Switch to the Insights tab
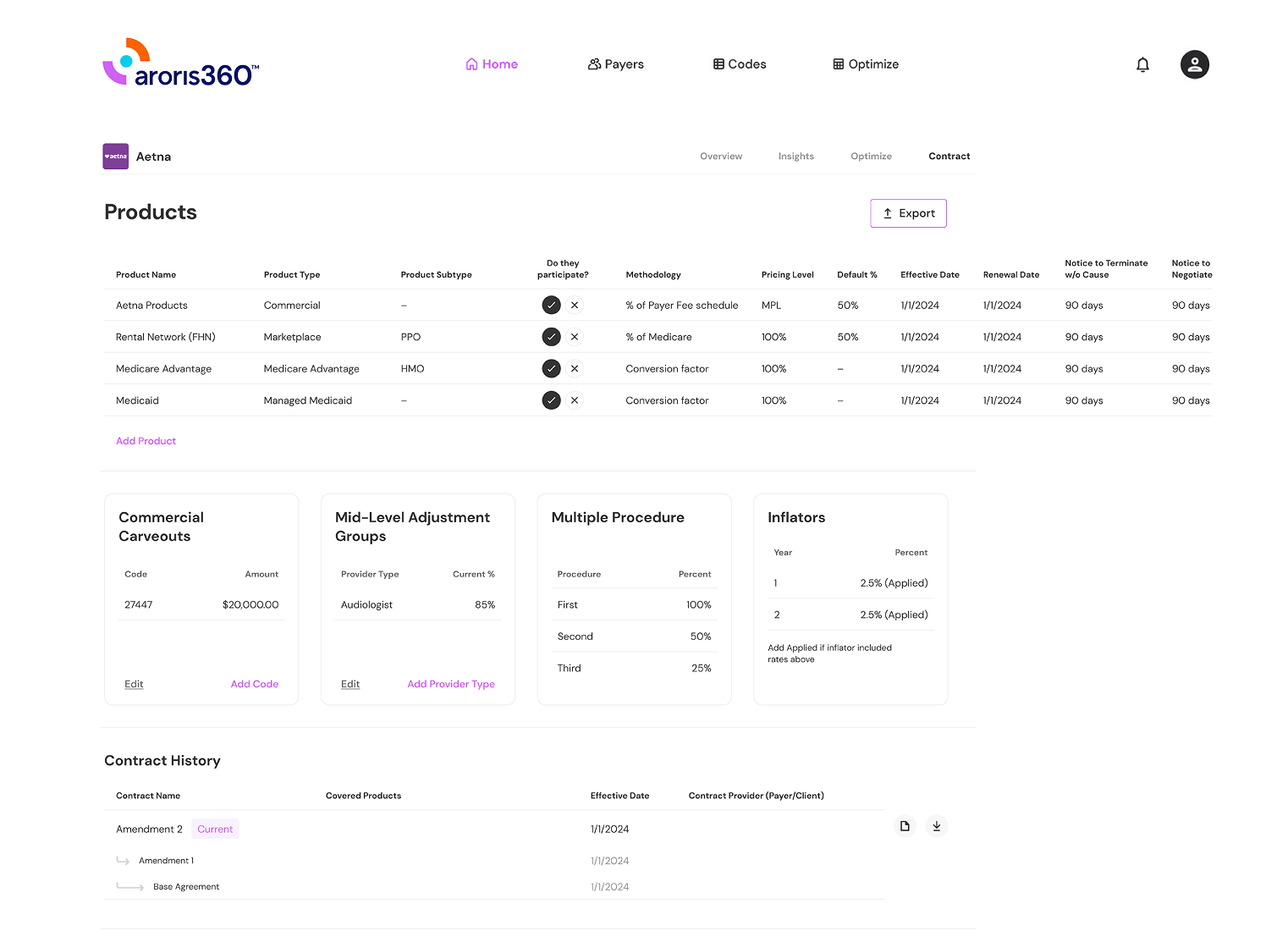 coord(796,157)
